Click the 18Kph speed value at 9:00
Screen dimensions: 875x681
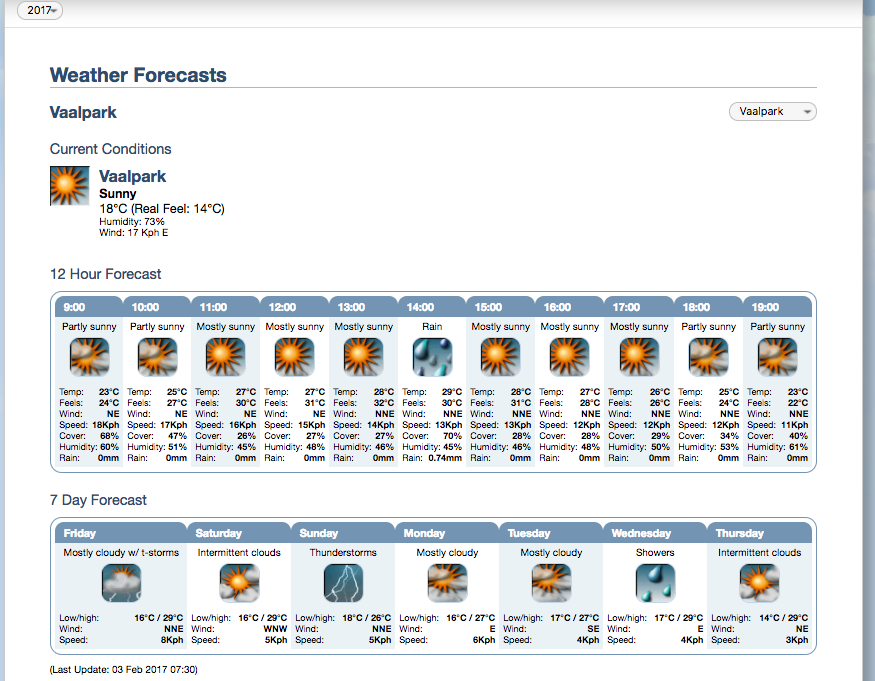(106, 425)
